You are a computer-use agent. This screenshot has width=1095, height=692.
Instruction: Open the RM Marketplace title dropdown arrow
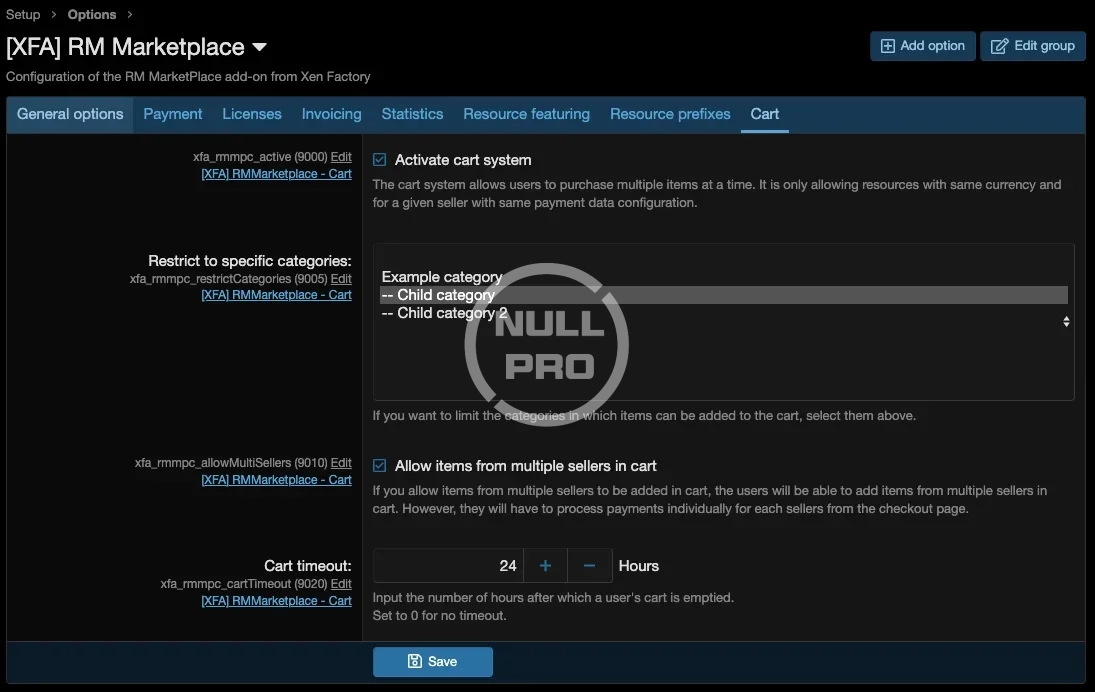coord(260,47)
